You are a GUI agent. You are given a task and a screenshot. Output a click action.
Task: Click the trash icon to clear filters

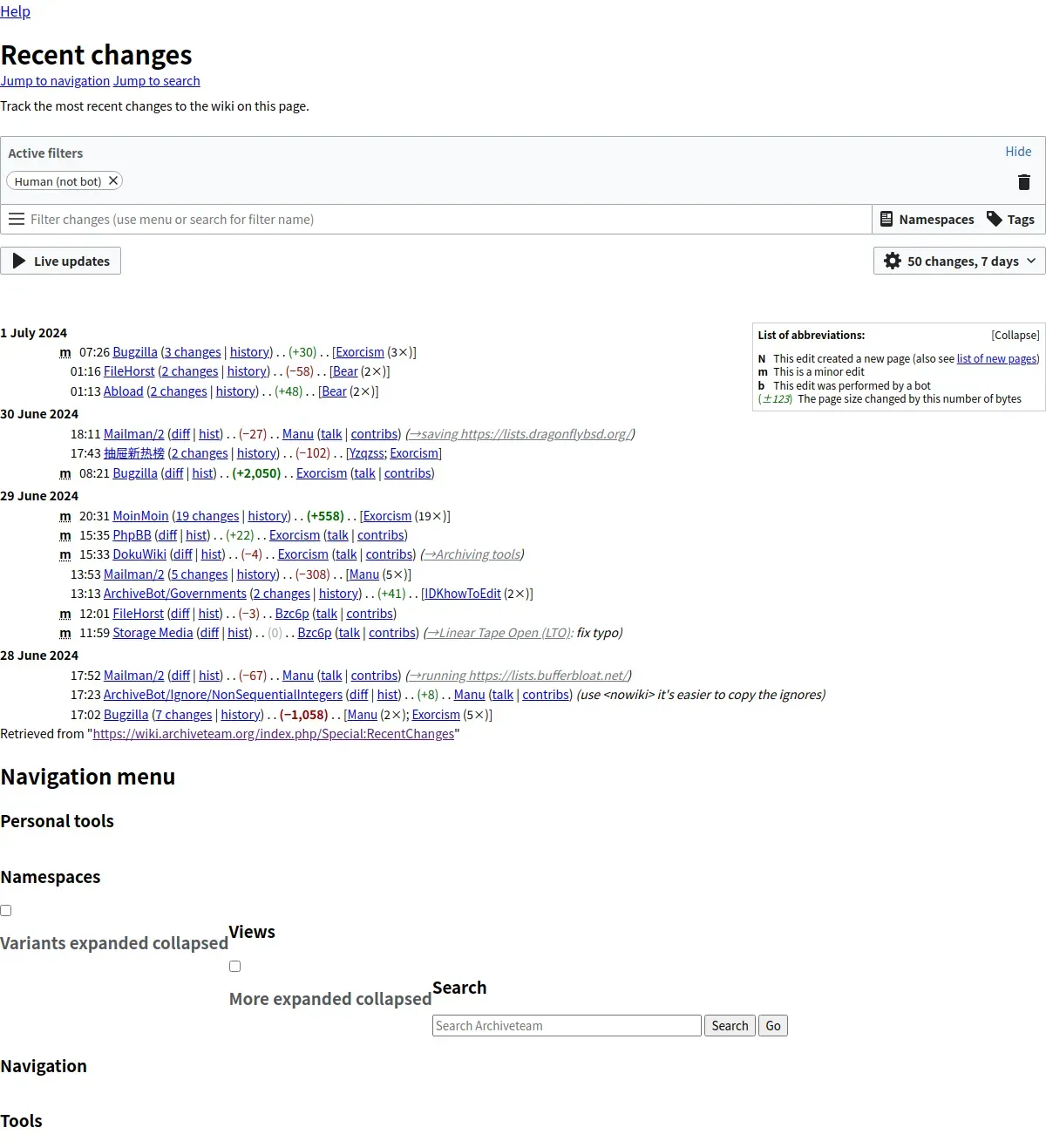(x=1024, y=182)
